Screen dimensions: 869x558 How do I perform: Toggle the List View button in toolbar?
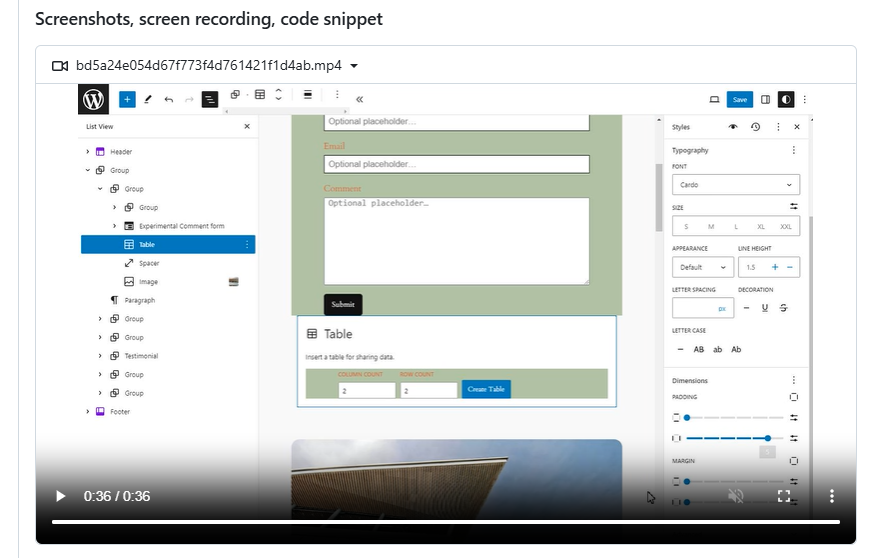tap(210, 99)
